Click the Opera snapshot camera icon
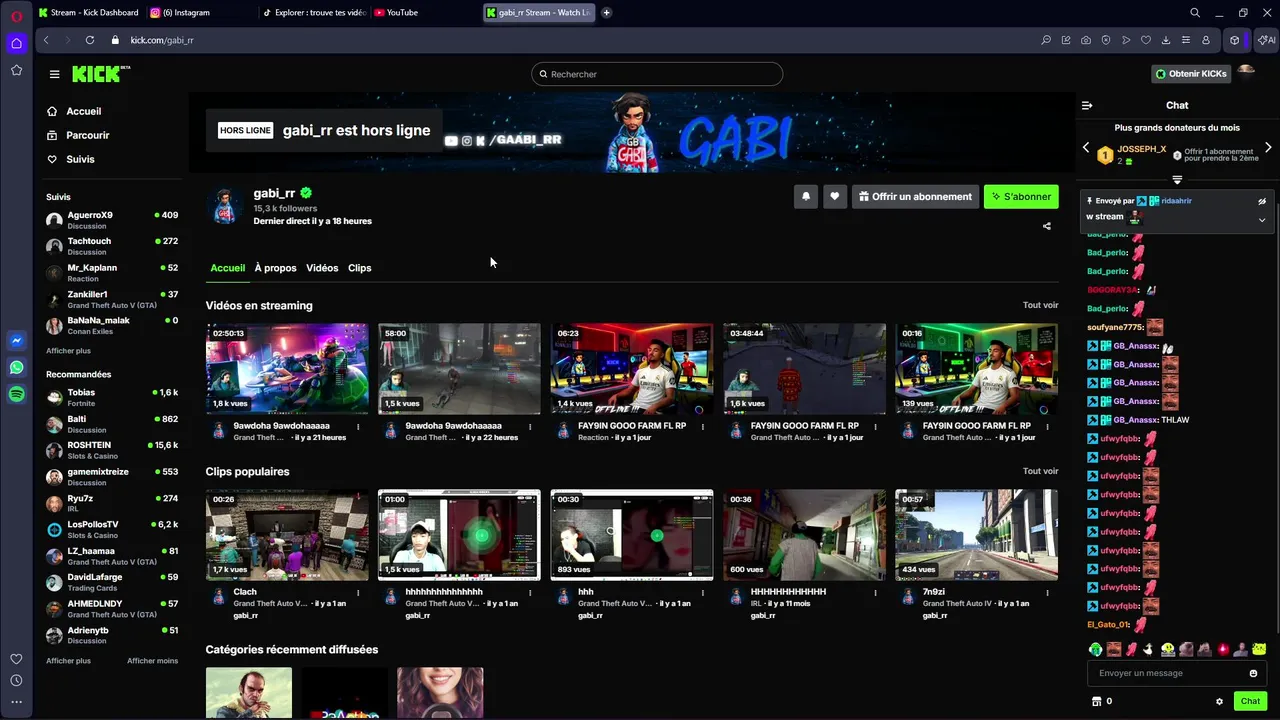1280x720 pixels. pos(1086,40)
